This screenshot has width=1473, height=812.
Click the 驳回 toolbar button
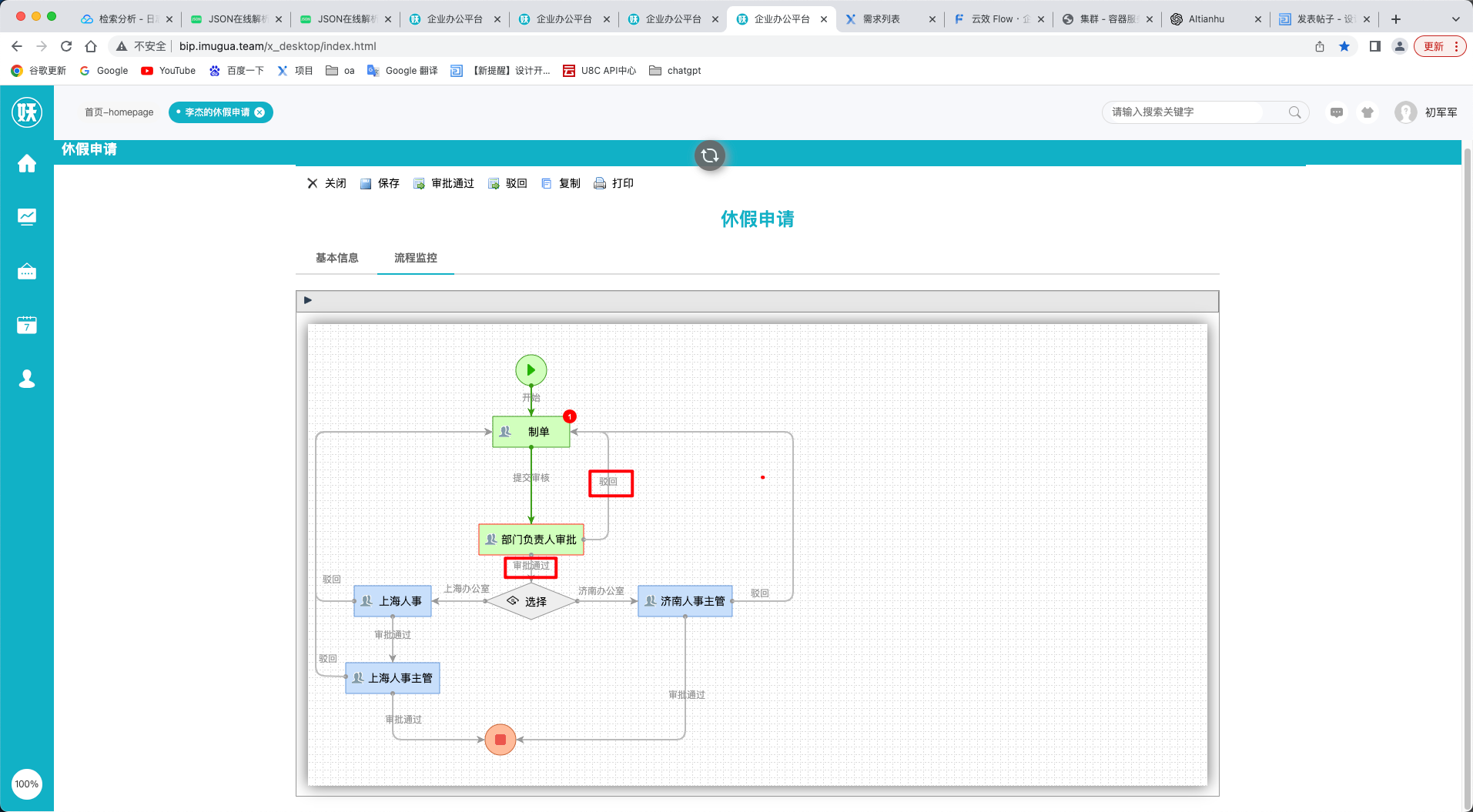507,183
